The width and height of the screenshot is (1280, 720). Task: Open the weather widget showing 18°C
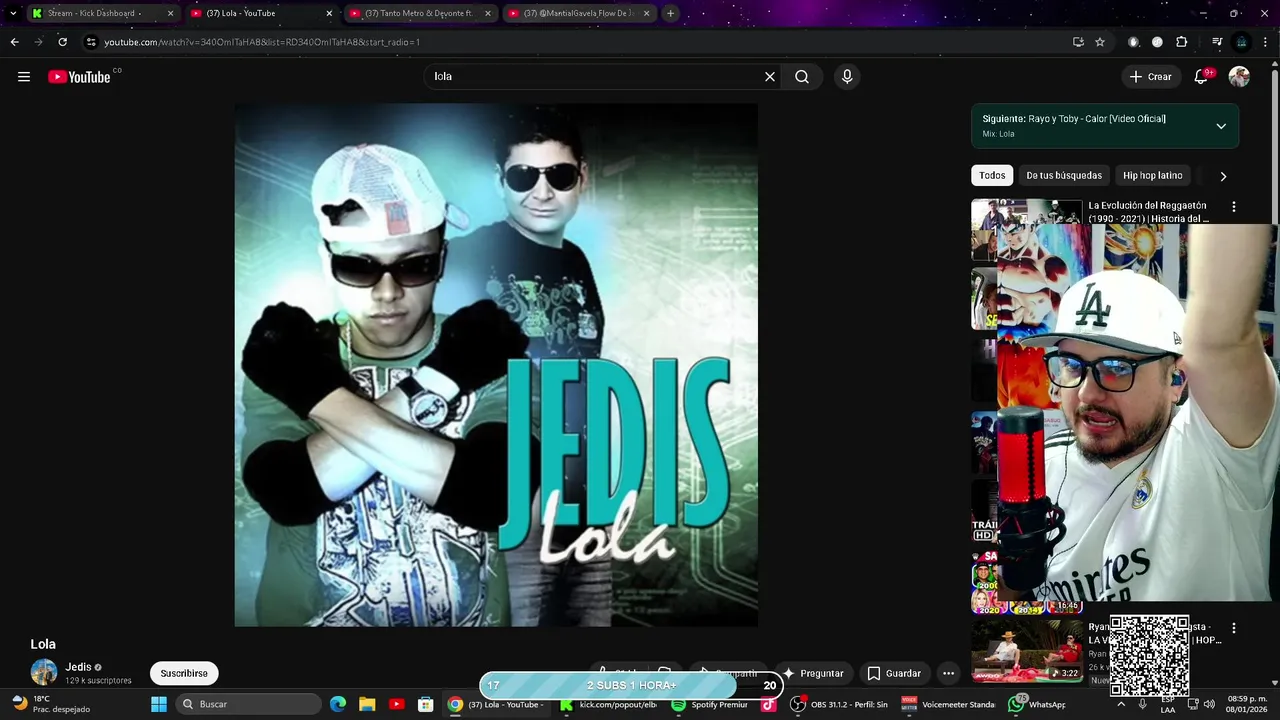[50, 704]
